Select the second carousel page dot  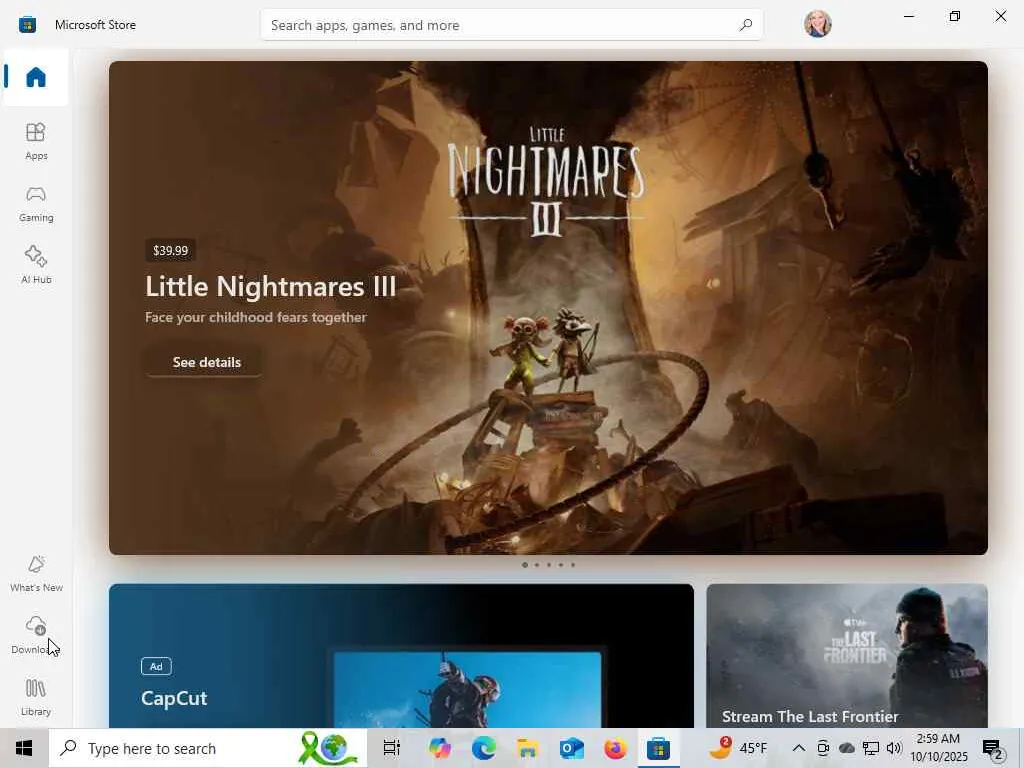click(x=537, y=565)
